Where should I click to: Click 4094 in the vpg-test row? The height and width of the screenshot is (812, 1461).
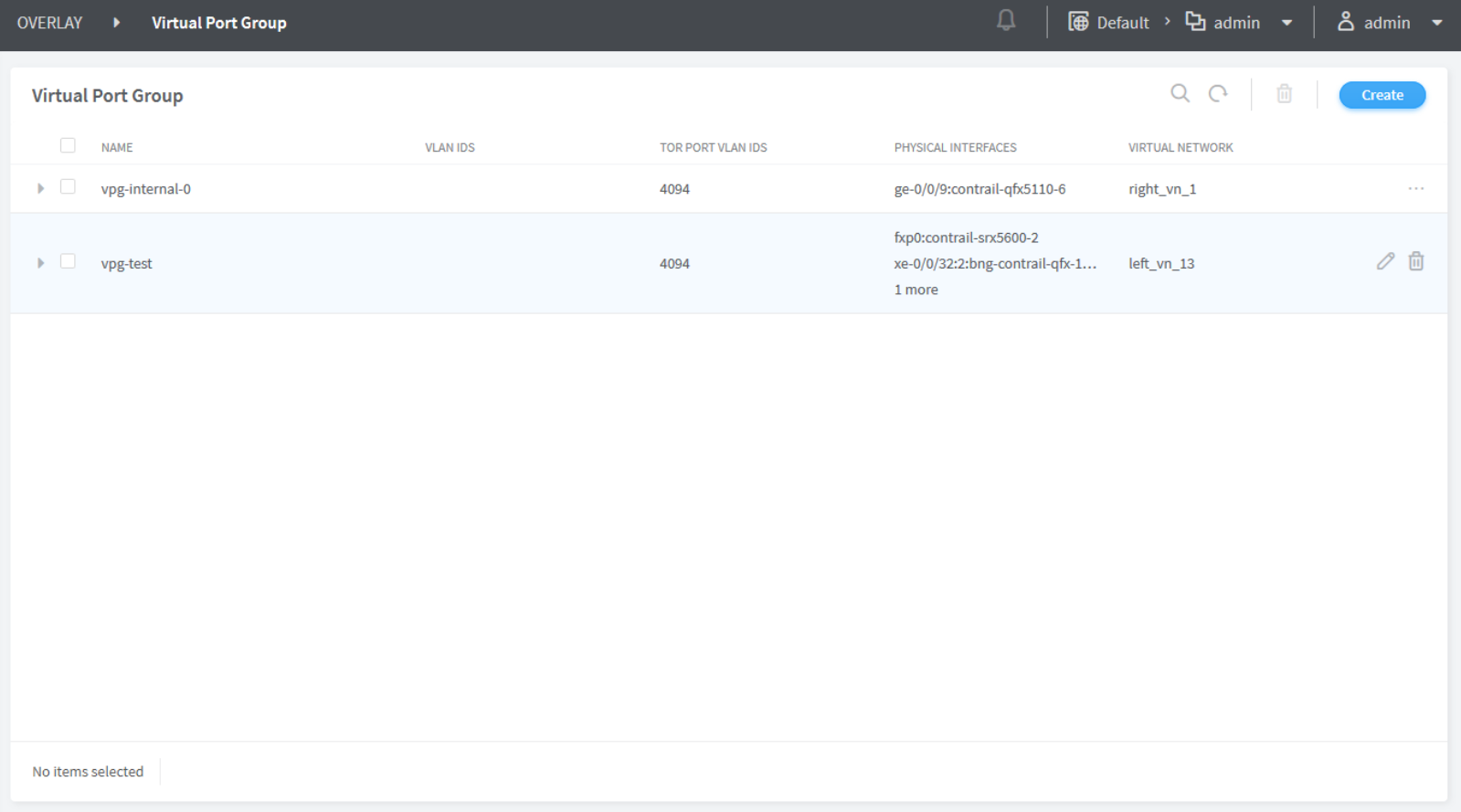coord(674,263)
